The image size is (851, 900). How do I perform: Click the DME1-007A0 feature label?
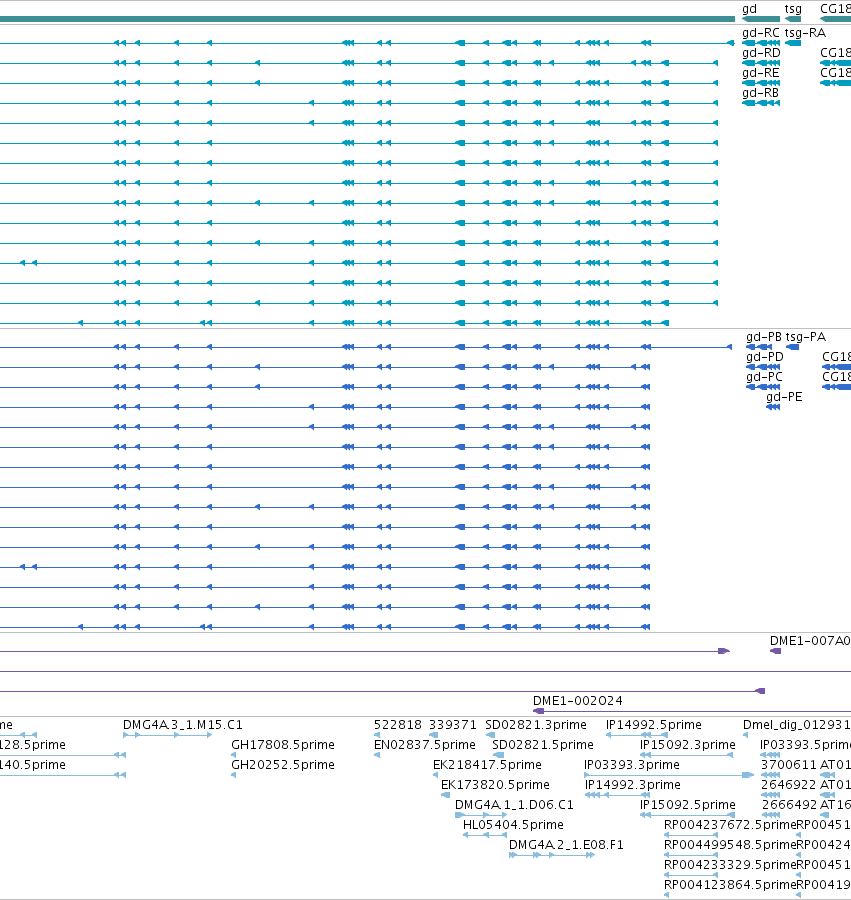point(810,641)
